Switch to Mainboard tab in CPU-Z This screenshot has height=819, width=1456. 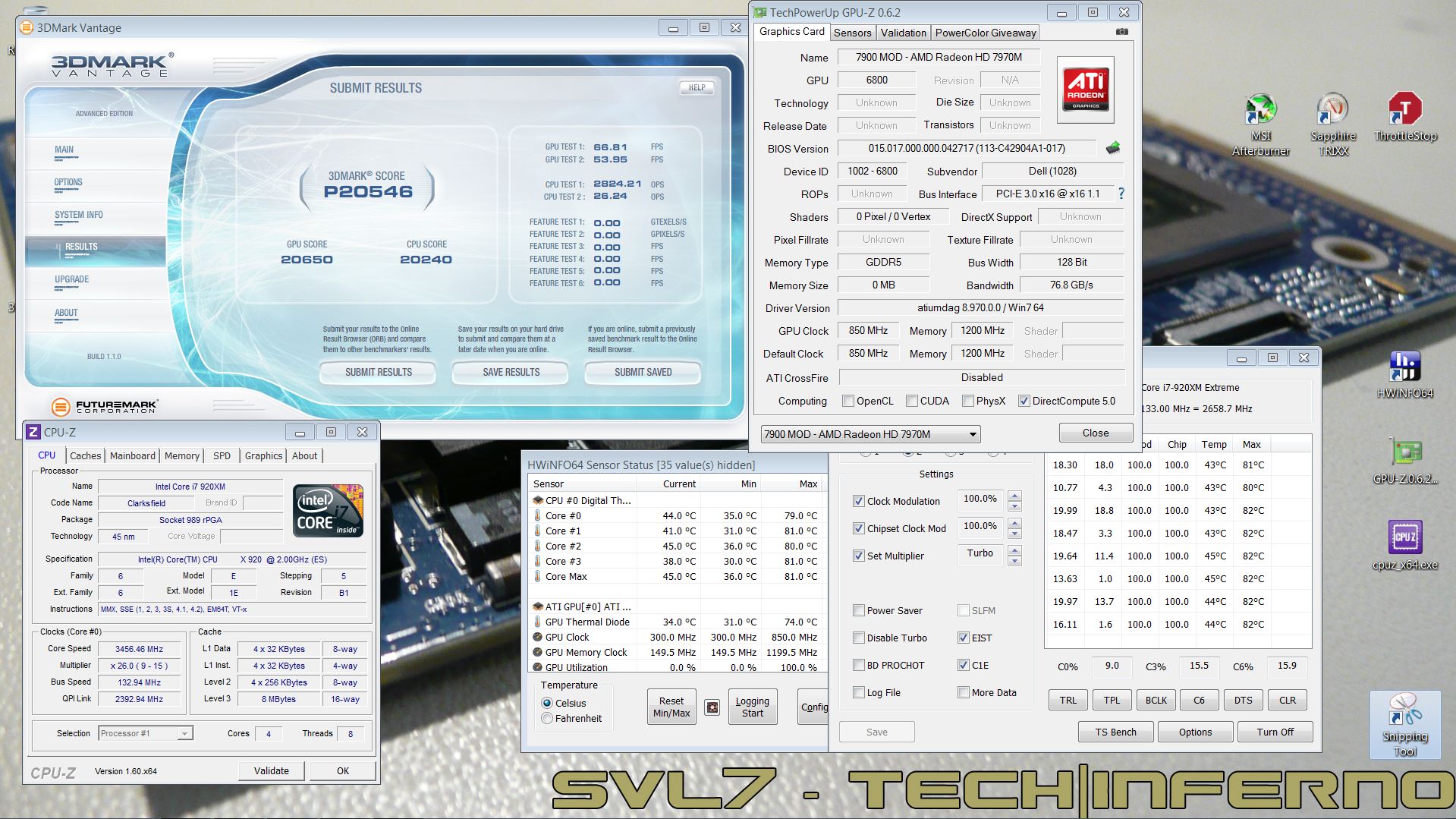(133, 455)
